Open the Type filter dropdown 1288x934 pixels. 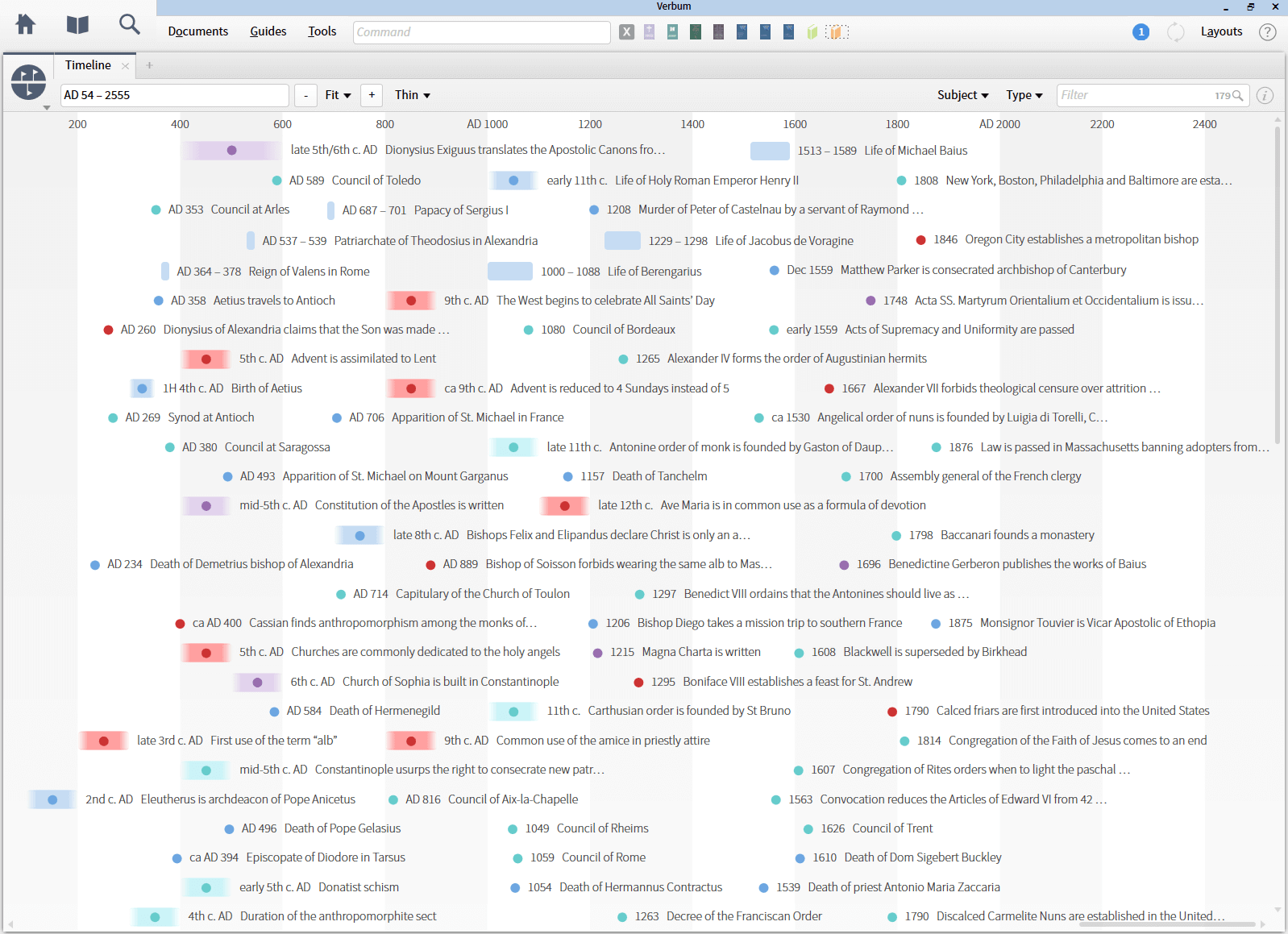tap(1024, 95)
